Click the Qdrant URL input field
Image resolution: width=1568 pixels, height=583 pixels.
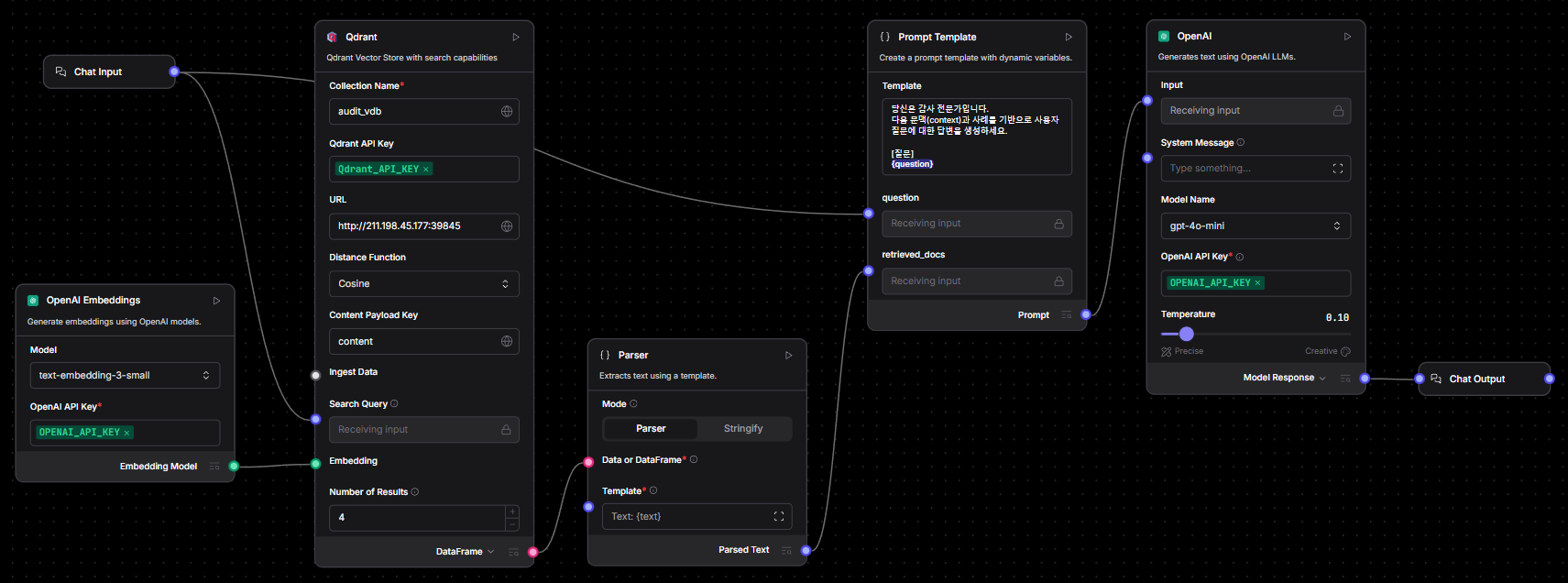(x=423, y=226)
